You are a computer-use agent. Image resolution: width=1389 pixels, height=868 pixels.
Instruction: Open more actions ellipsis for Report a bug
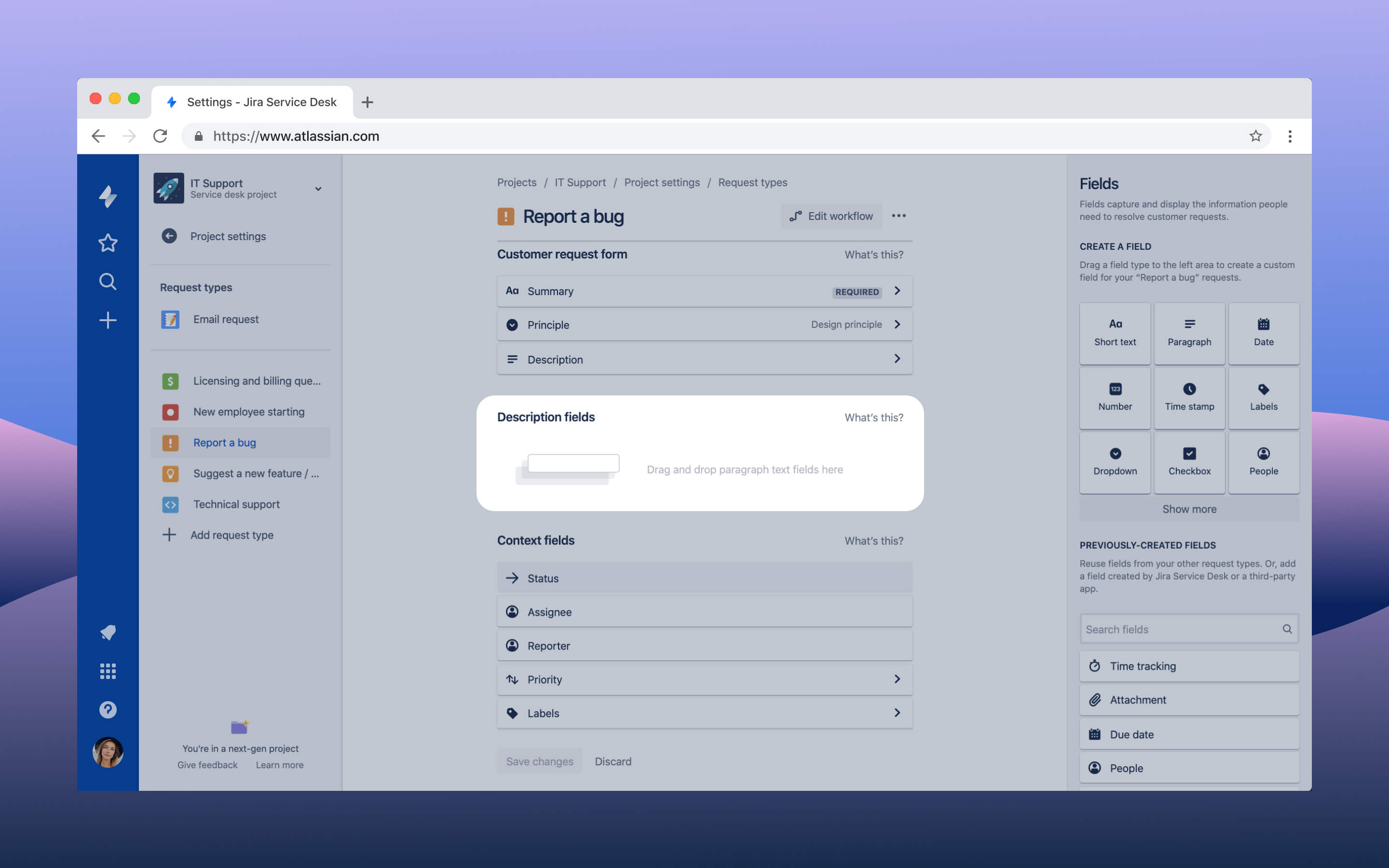pyautogui.click(x=899, y=216)
